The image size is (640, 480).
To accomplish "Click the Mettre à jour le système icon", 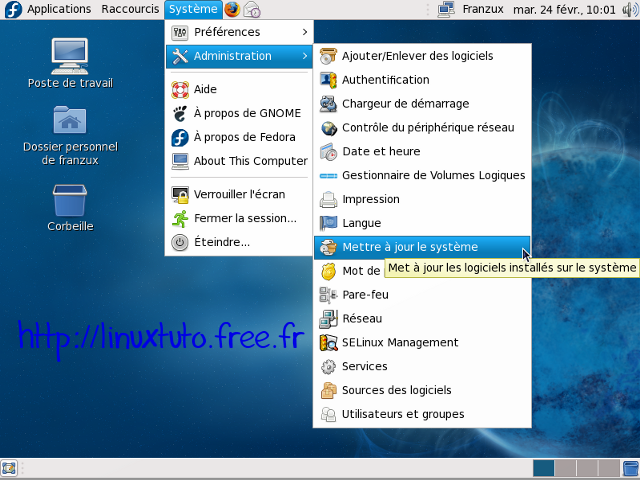I will pos(328,247).
